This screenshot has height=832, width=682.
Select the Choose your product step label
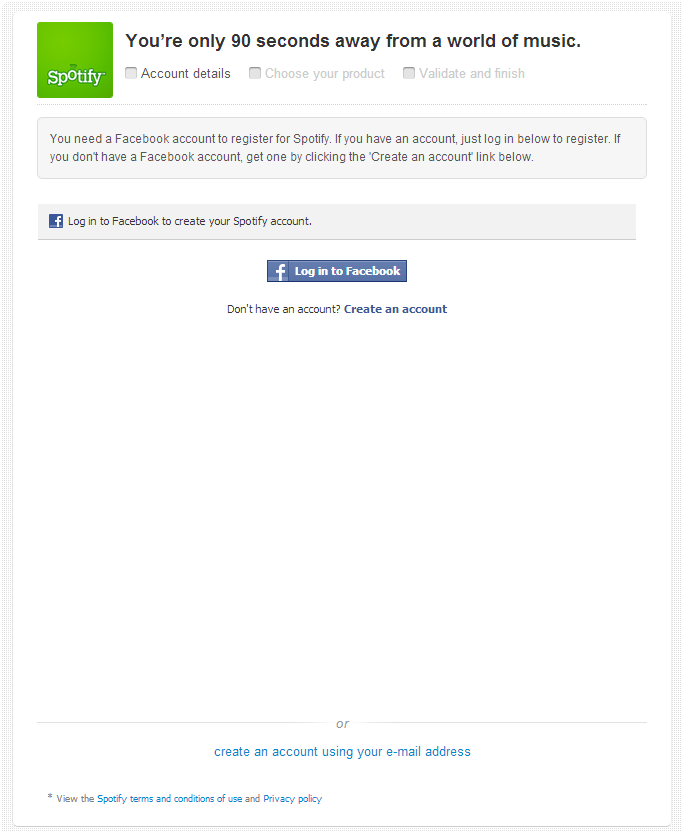[x=325, y=73]
